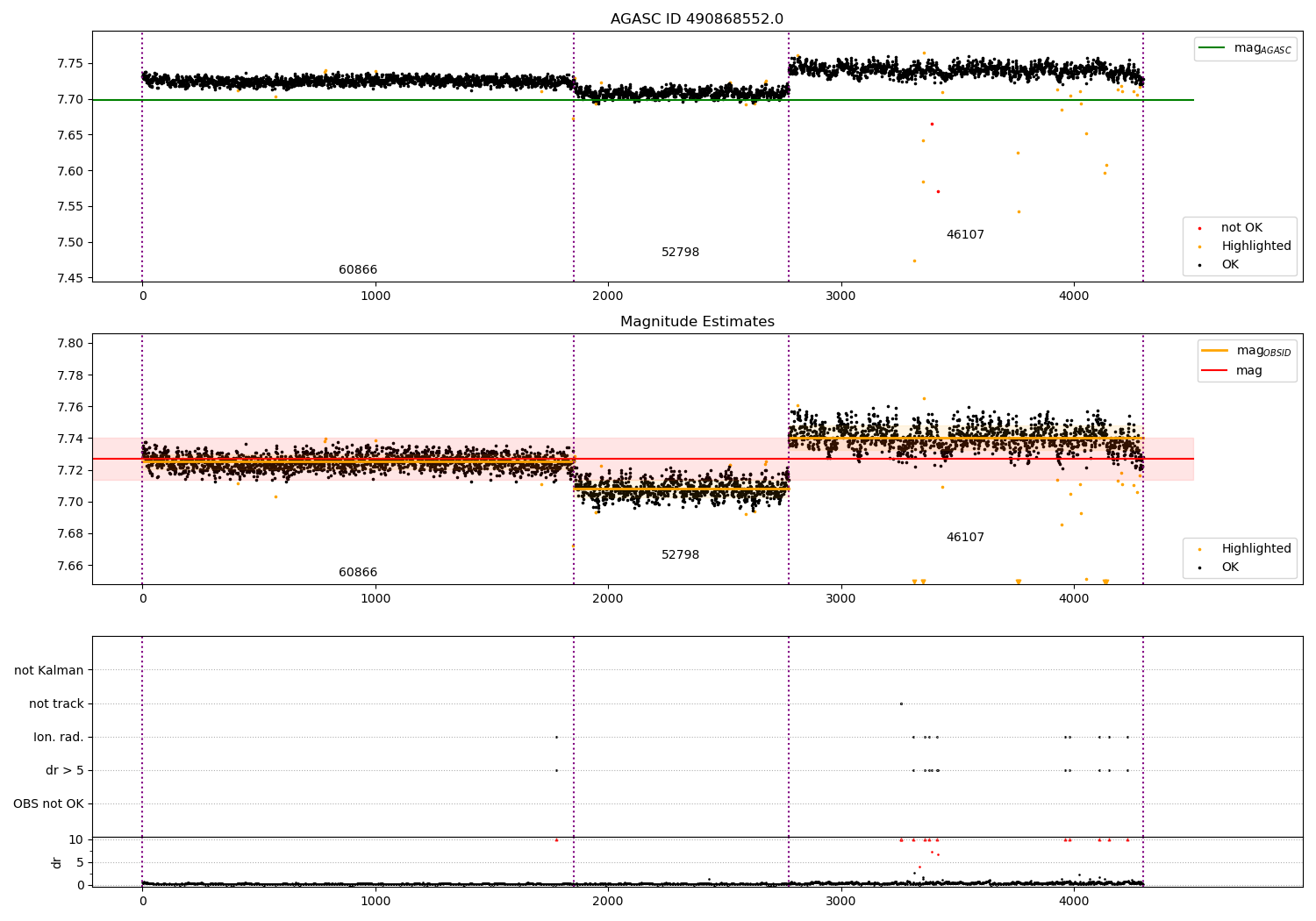
Task: Click the 7.76 tick on Magnitude Estimates
Action: [x=70, y=407]
